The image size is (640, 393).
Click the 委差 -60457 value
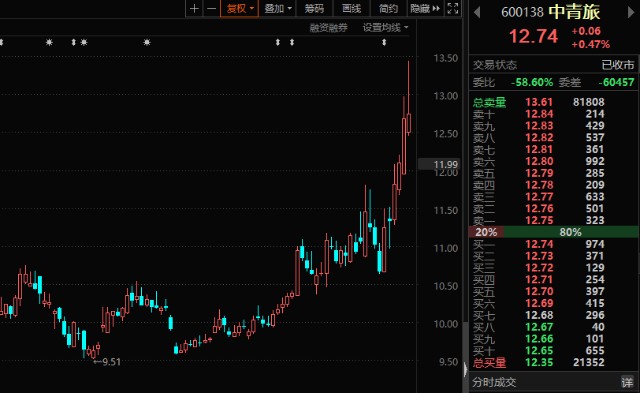pyautogui.click(x=616, y=82)
